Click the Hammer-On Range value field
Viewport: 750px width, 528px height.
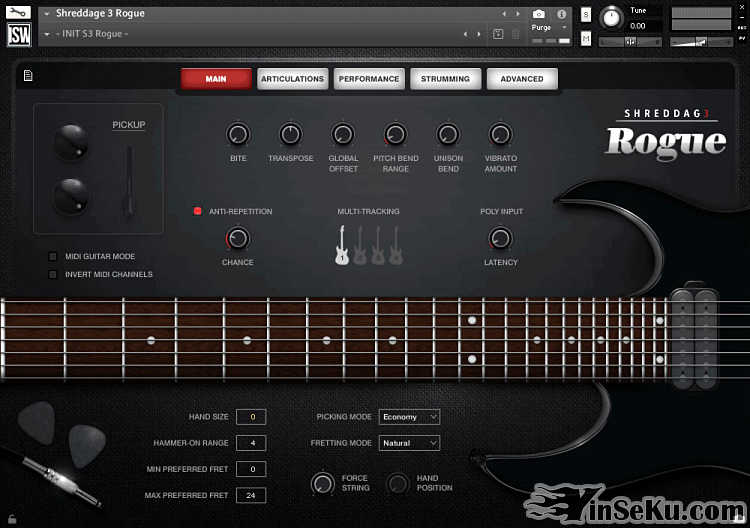pos(252,442)
